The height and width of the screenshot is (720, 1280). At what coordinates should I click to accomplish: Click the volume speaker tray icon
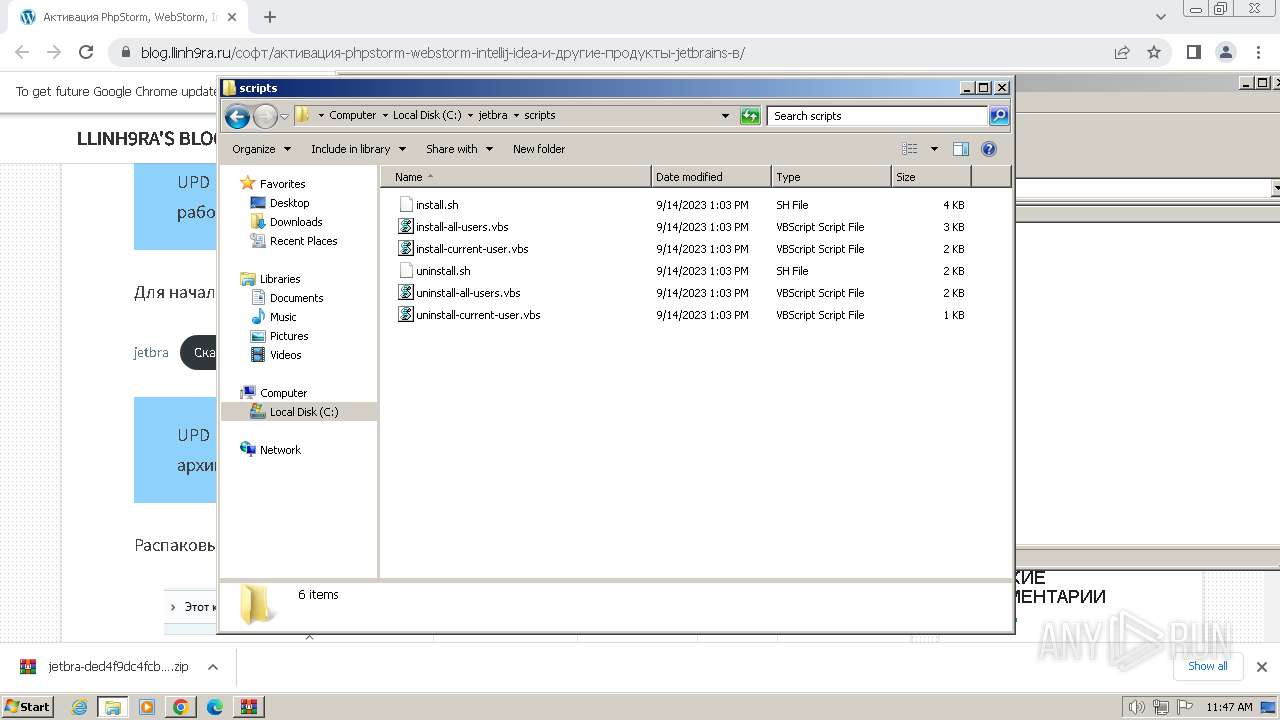[x=1137, y=707]
